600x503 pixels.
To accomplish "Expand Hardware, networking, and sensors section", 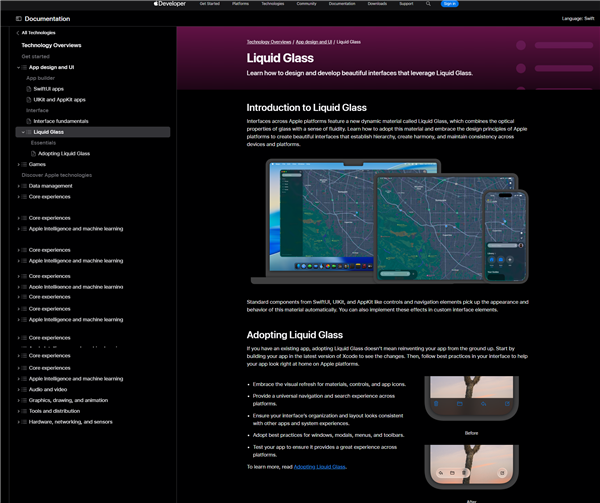I will click(x=18, y=422).
